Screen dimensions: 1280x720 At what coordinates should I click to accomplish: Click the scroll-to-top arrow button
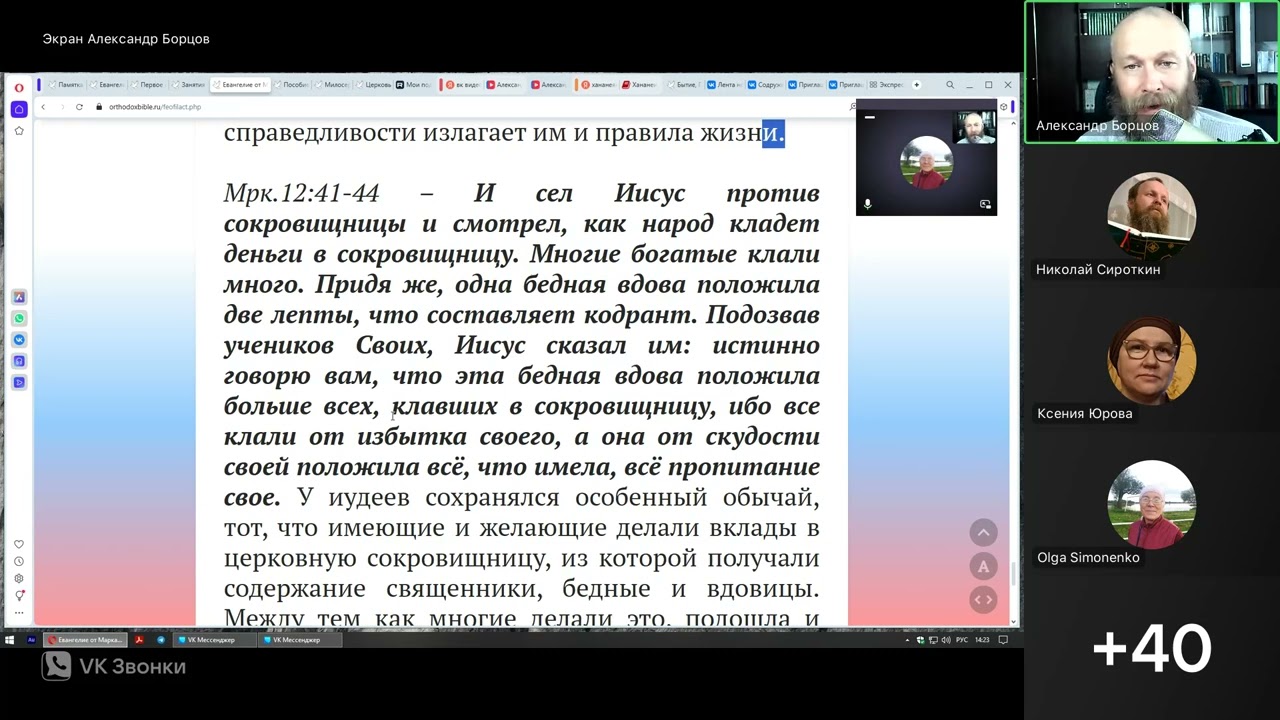coord(984,533)
